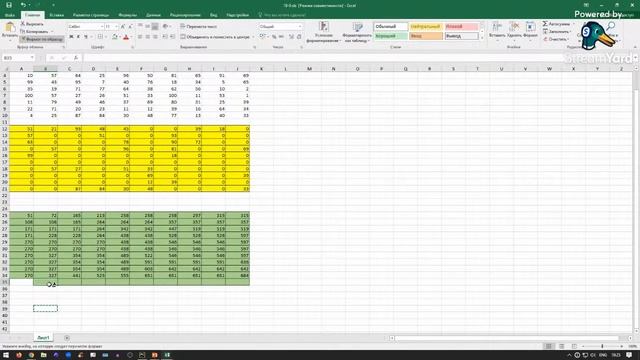Click the Windows Start button on the taskbar
Image resolution: width=640 pixels, height=360 pixels.
6,355
